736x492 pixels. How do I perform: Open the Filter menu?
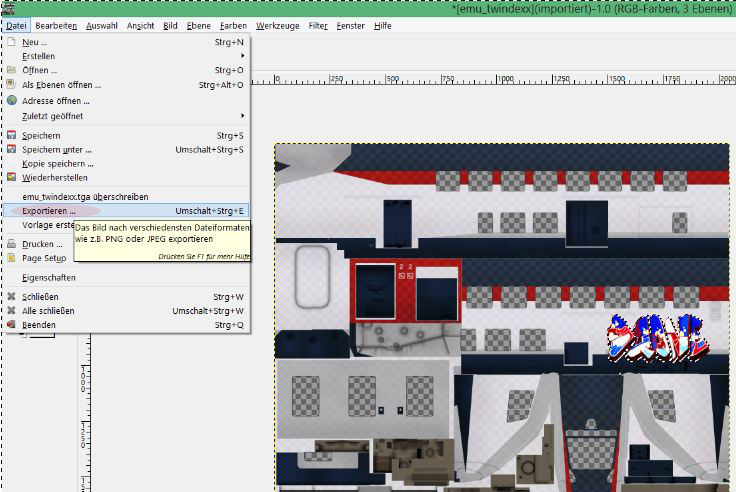coord(318,26)
